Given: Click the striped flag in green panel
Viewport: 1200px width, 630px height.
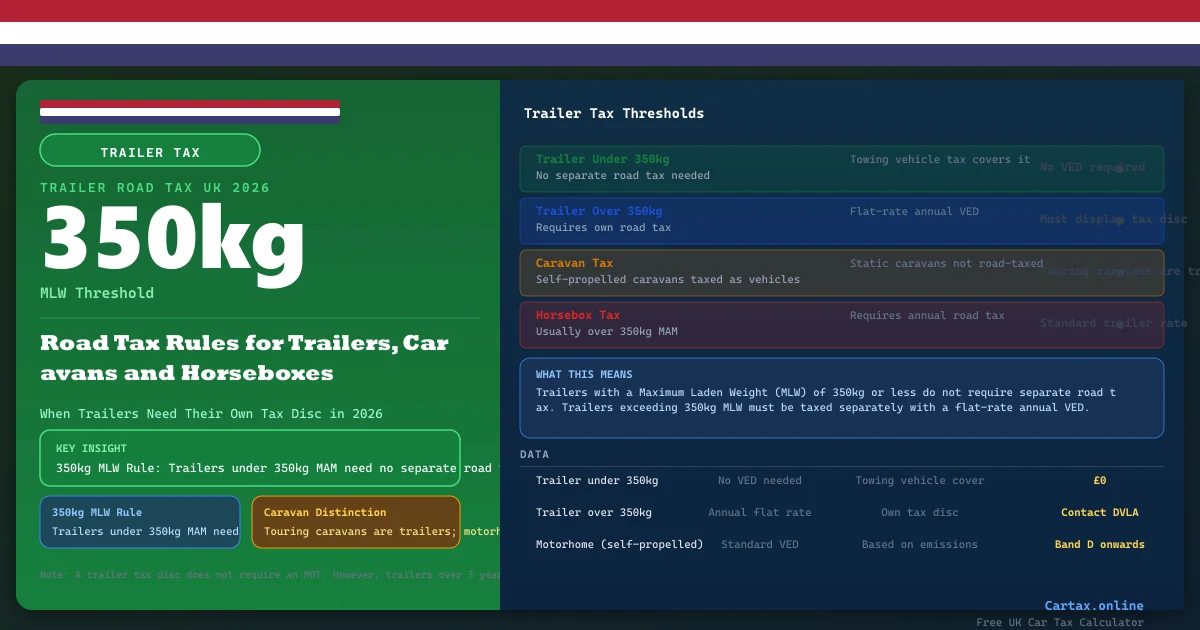Looking at the screenshot, I should pyautogui.click(x=190, y=112).
